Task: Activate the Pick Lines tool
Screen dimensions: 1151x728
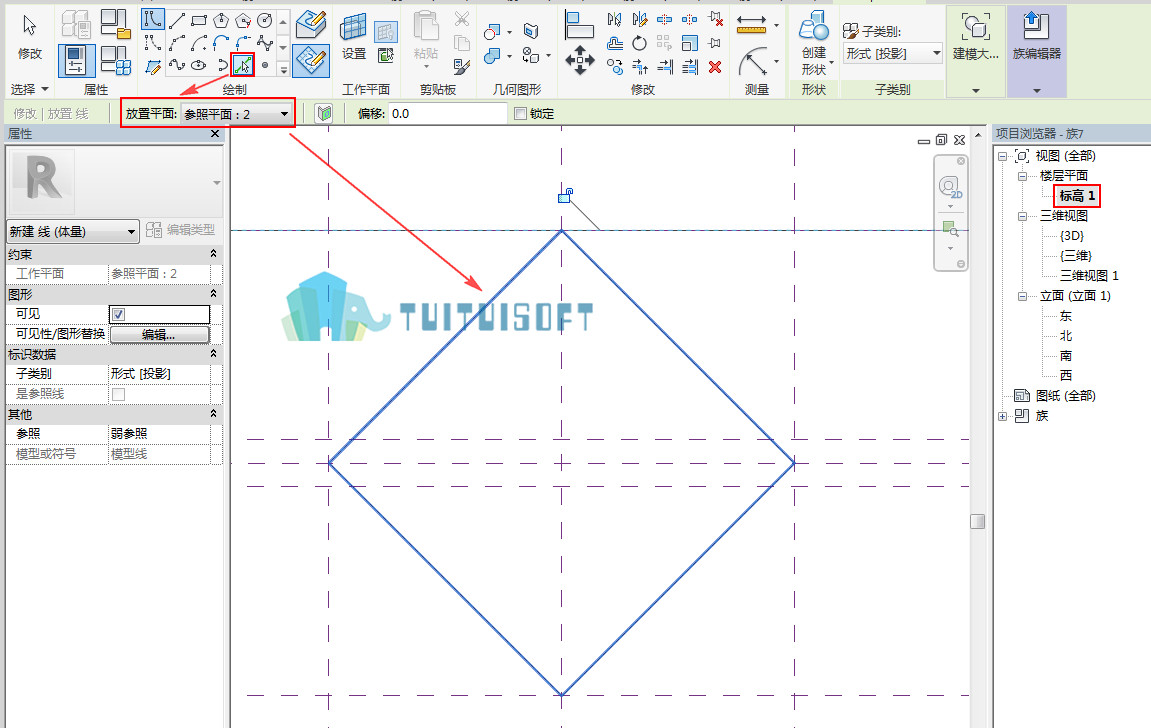Action: point(242,65)
